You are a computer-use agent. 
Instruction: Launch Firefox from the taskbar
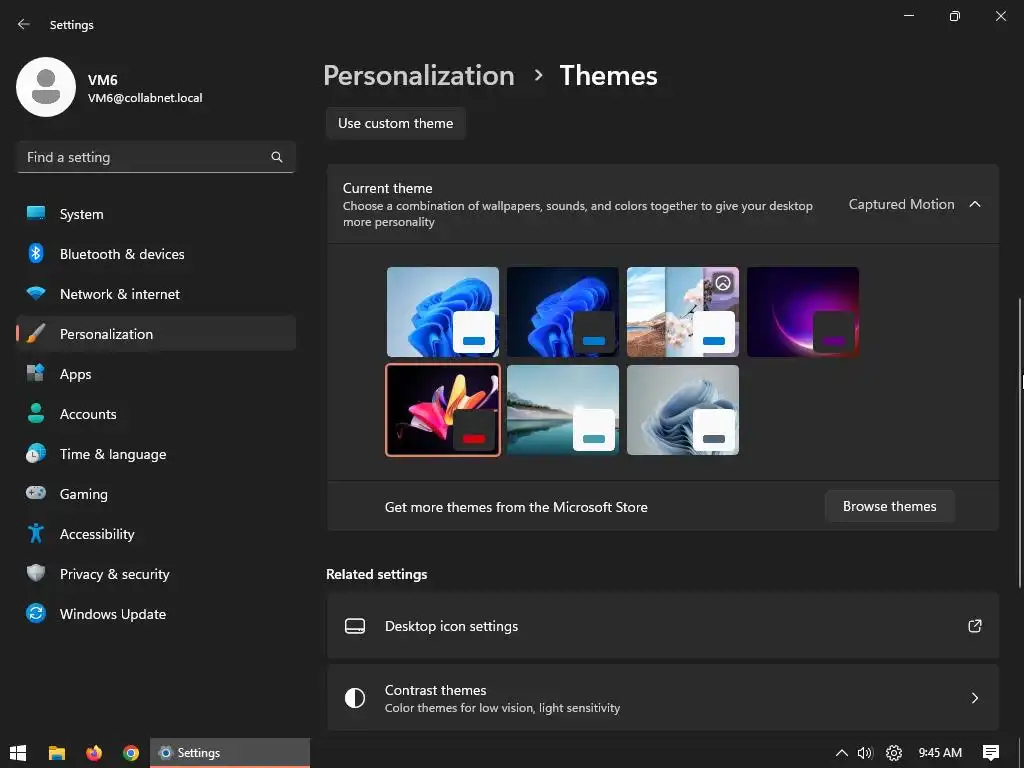tap(94, 752)
